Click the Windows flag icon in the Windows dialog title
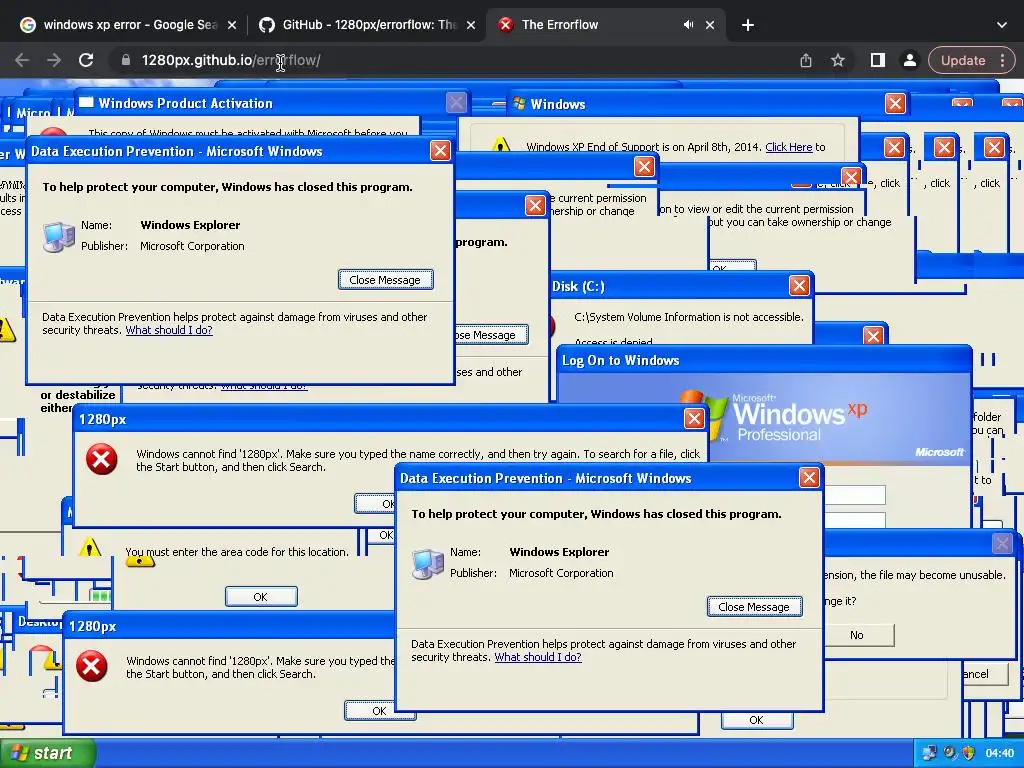Viewport: 1024px width, 768px height. (x=520, y=104)
